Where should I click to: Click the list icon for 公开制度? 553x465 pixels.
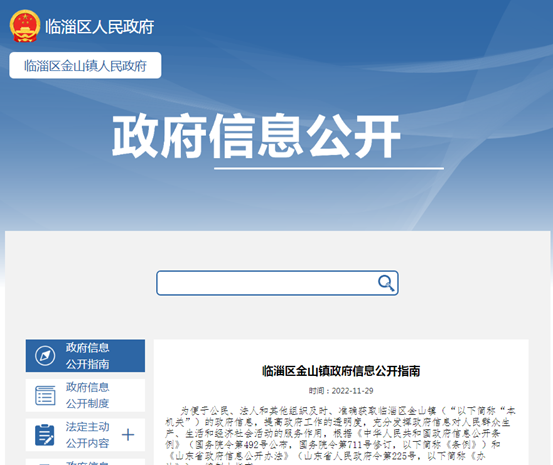(x=45, y=395)
